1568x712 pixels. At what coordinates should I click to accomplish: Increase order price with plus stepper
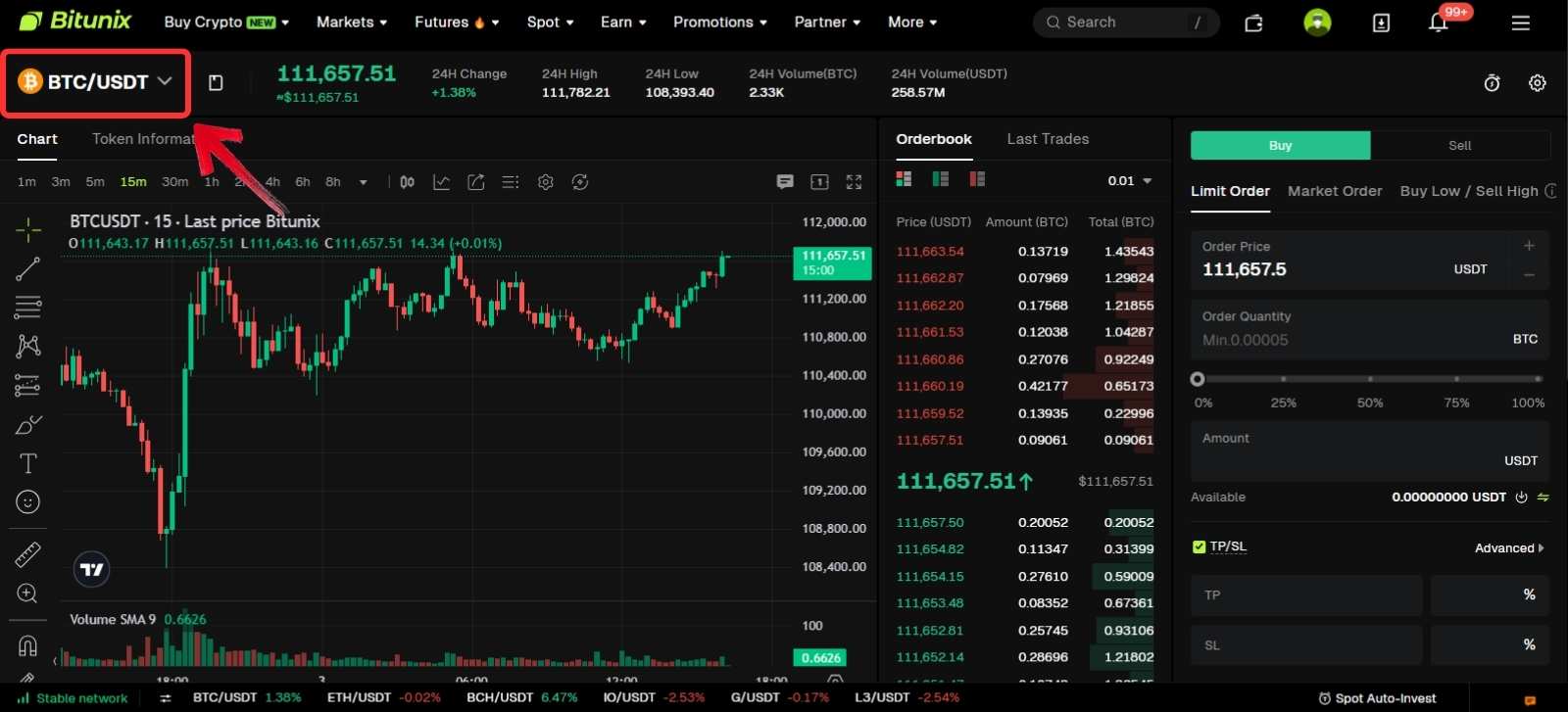pyautogui.click(x=1529, y=246)
